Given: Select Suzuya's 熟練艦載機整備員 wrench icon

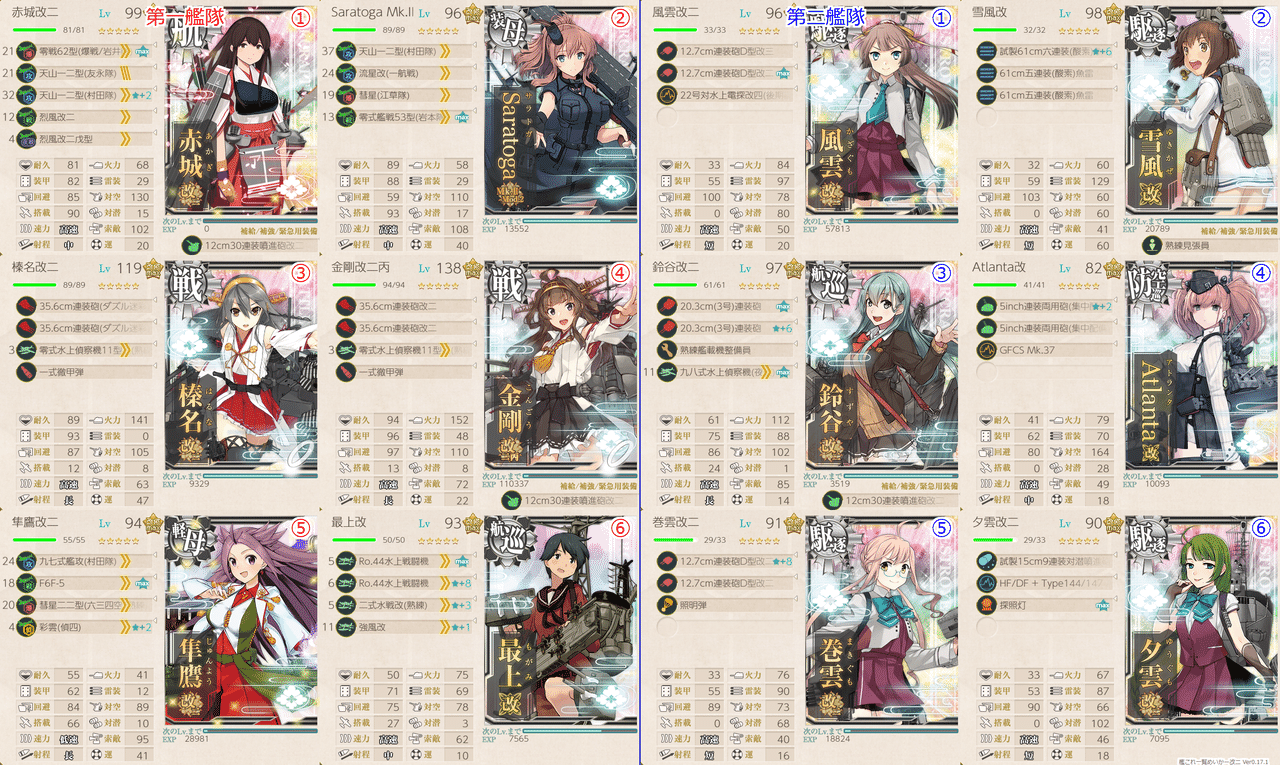Looking at the screenshot, I should (669, 350).
